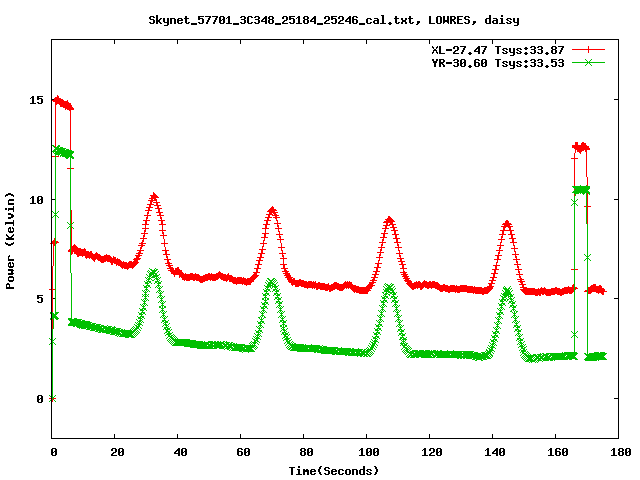Click the second red peak near 70 seconds
This screenshot has width=640, height=480.
pyautogui.click(x=272, y=211)
